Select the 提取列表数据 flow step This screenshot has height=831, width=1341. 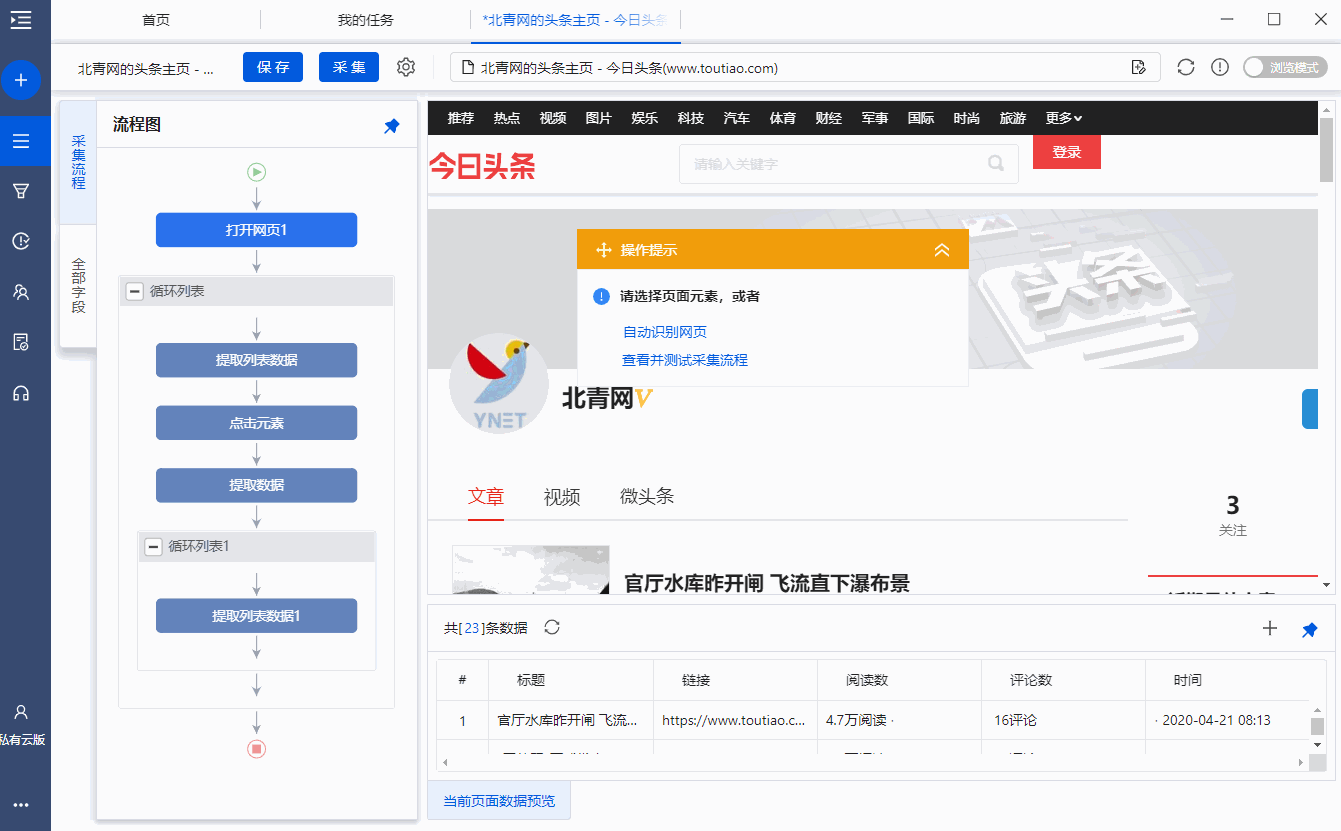256,360
